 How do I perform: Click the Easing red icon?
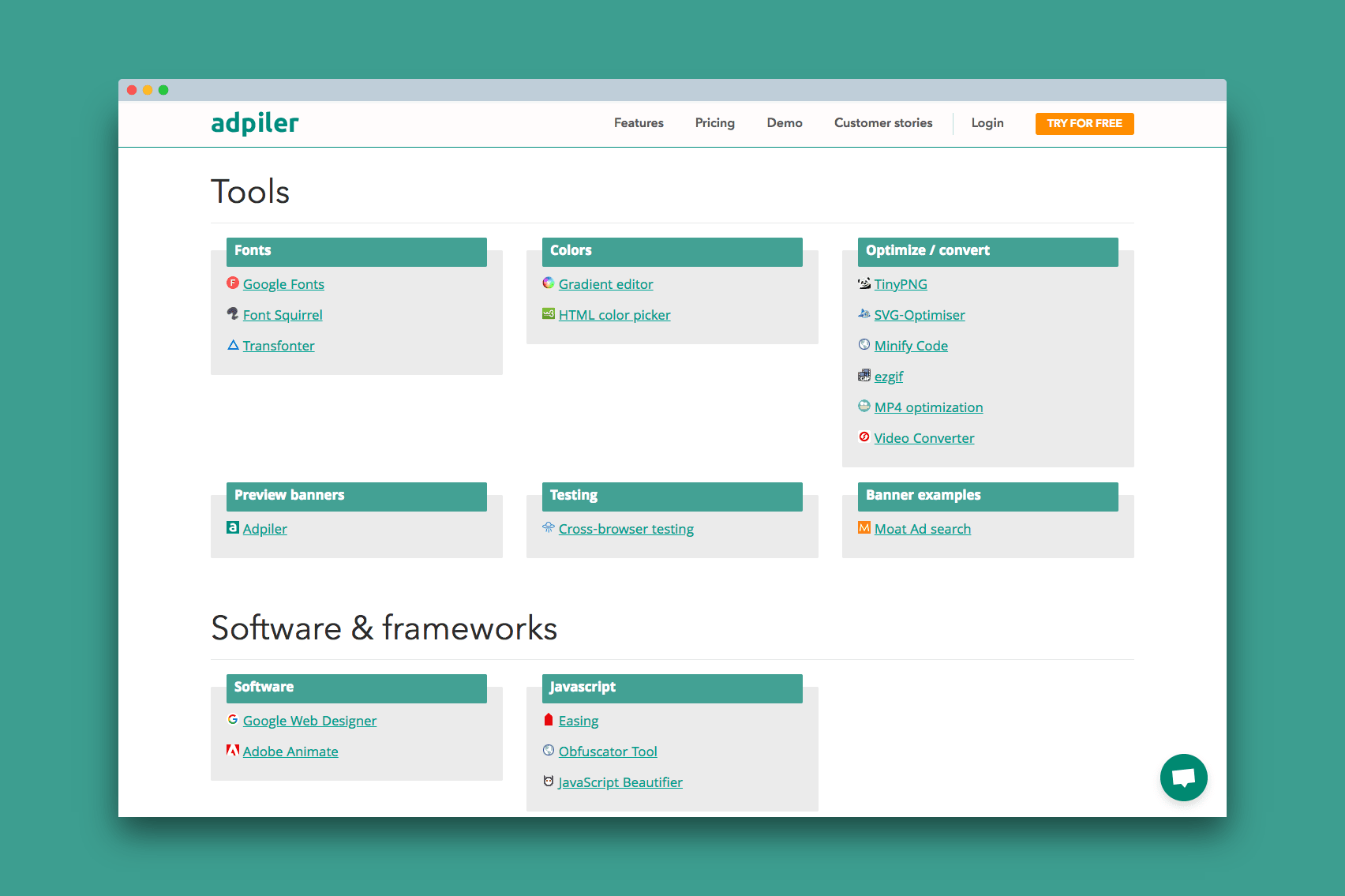point(549,719)
